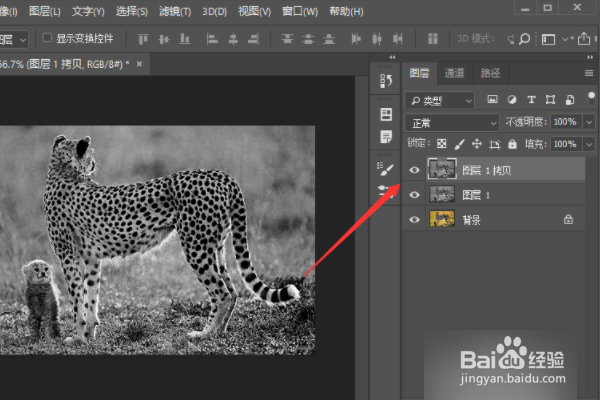Open 滤镜(T) menu
Image resolution: width=600 pixels, height=400 pixels.
point(175,11)
